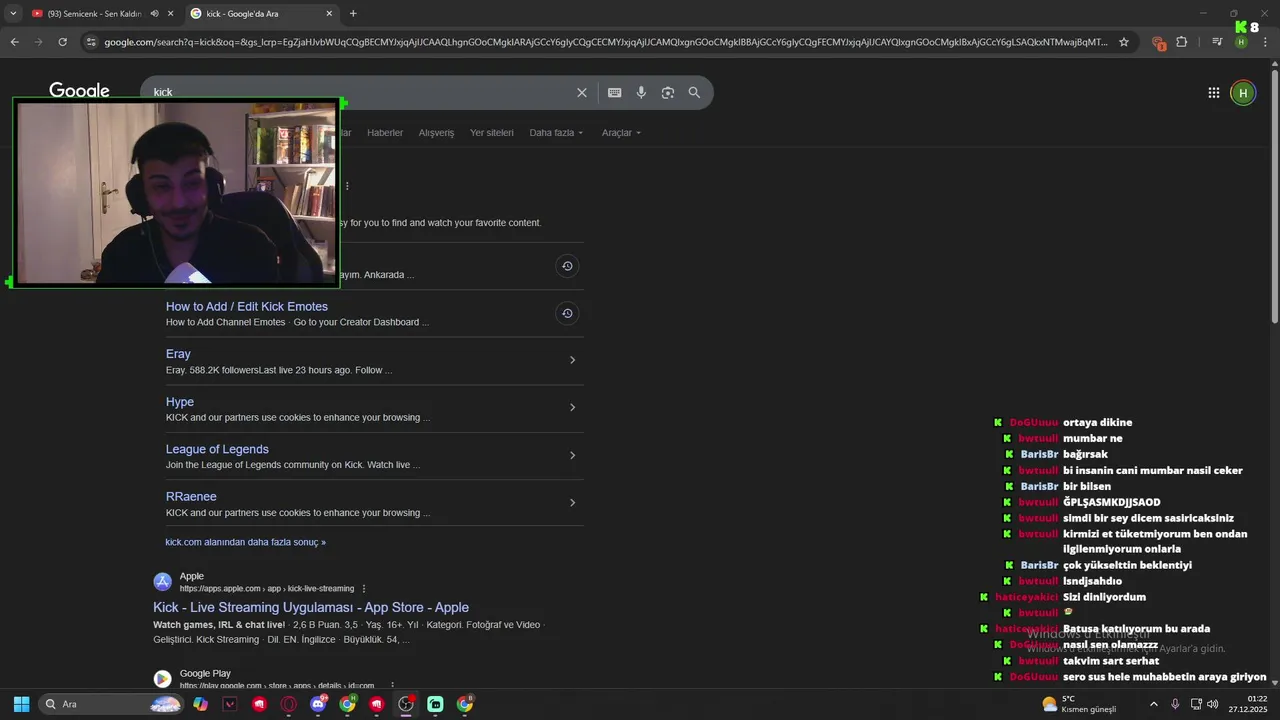This screenshot has width=1280, height=720.
Task: Open the Chrome profile avatar in the toolbar
Action: tap(1241, 42)
